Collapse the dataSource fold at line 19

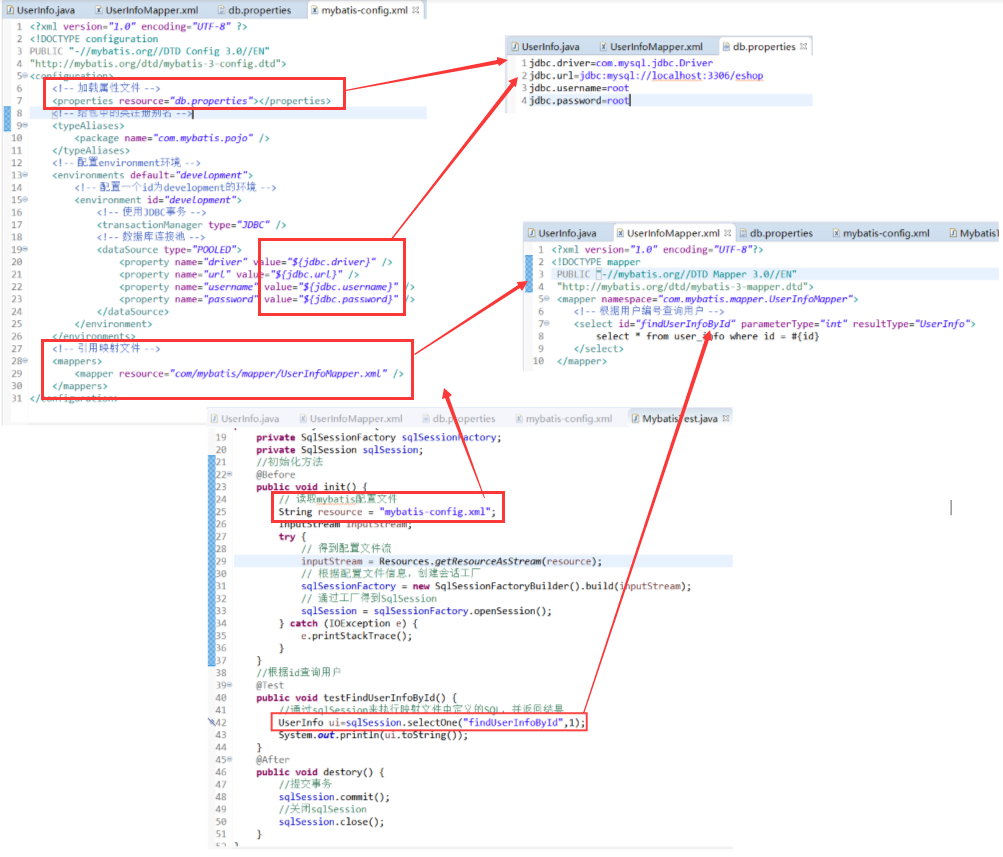coord(25,249)
